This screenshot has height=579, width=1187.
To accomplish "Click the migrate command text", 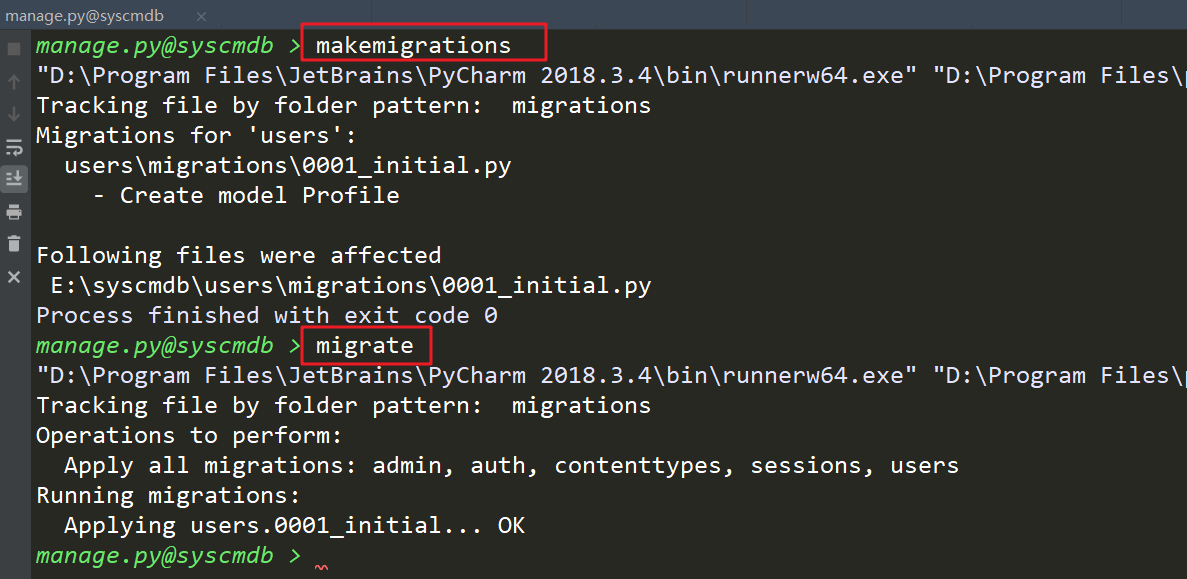I will (364, 346).
